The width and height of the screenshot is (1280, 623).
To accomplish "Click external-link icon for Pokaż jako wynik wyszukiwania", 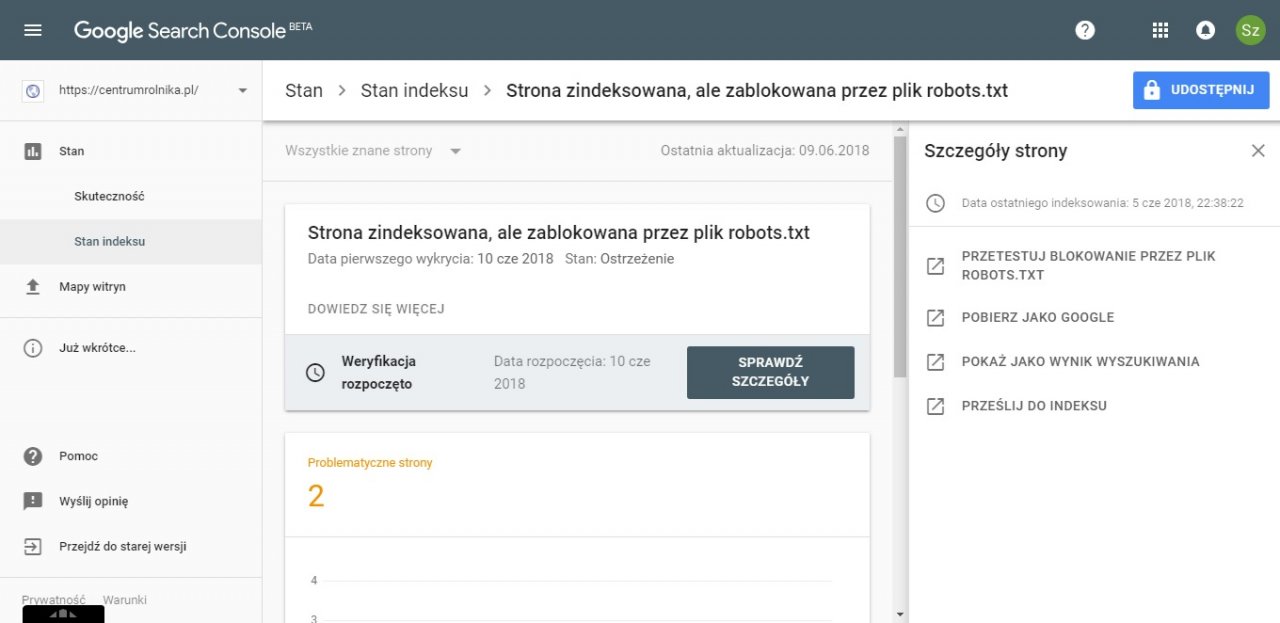I will click(x=935, y=362).
